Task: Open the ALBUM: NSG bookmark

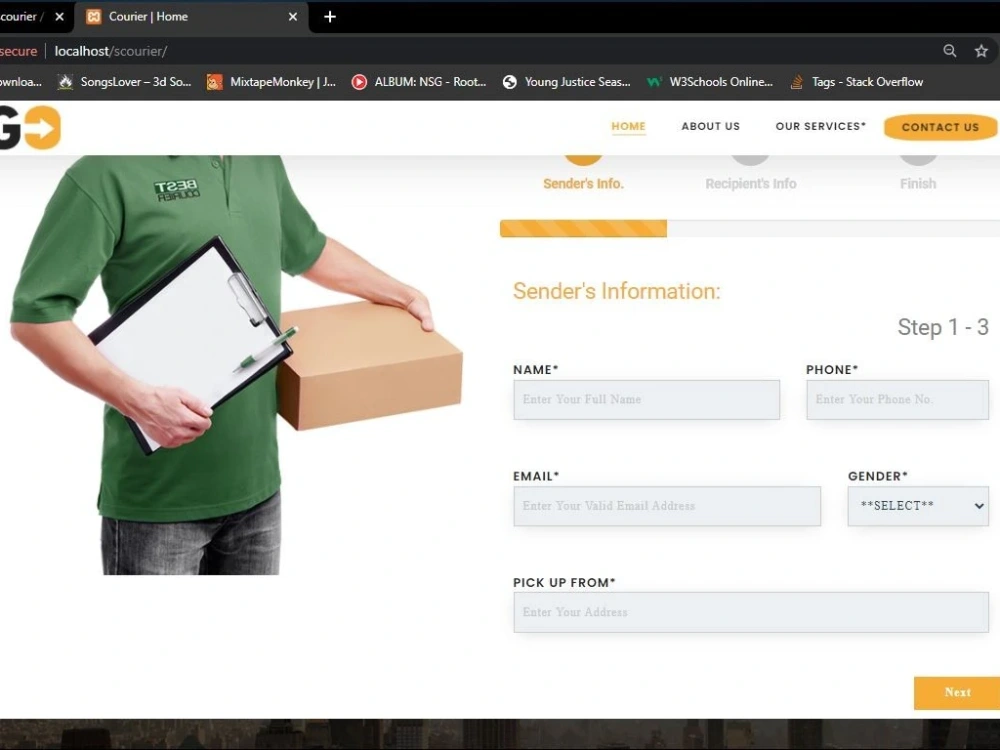Action: click(419, 82)
